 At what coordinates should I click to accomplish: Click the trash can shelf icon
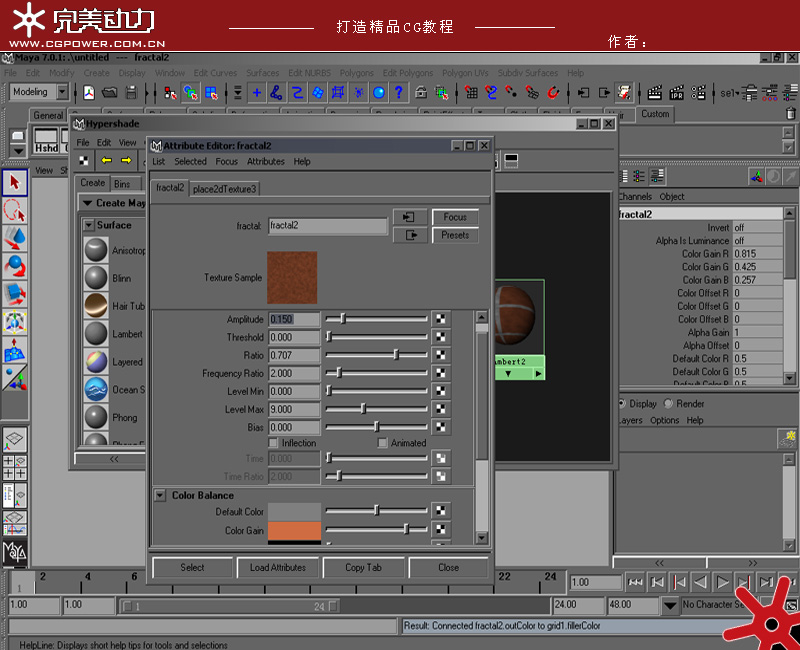pos(791,113)
